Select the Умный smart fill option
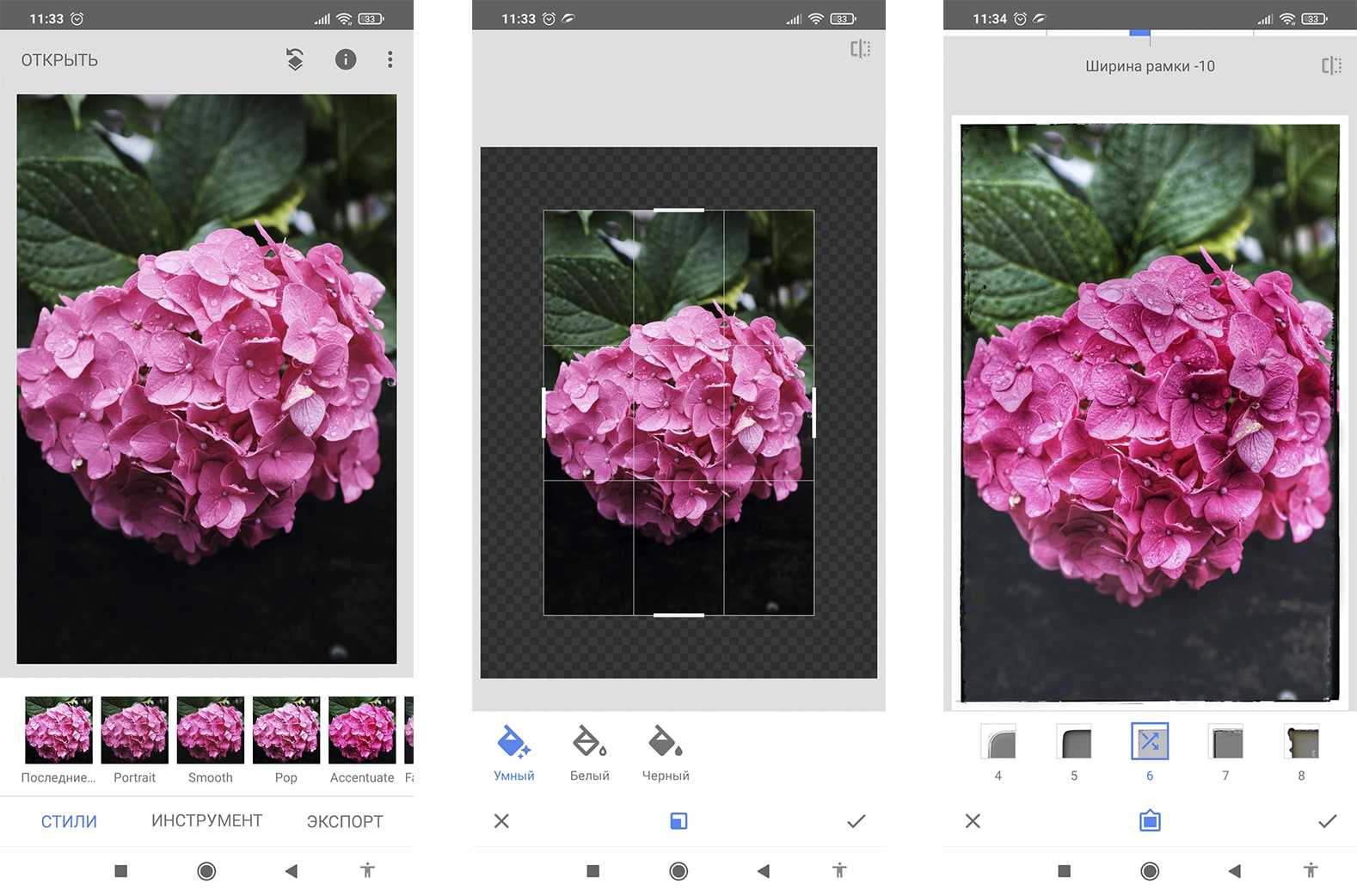Image resolution: width=1357 pixels, height=896 pixels. click(x=514, y=751)
